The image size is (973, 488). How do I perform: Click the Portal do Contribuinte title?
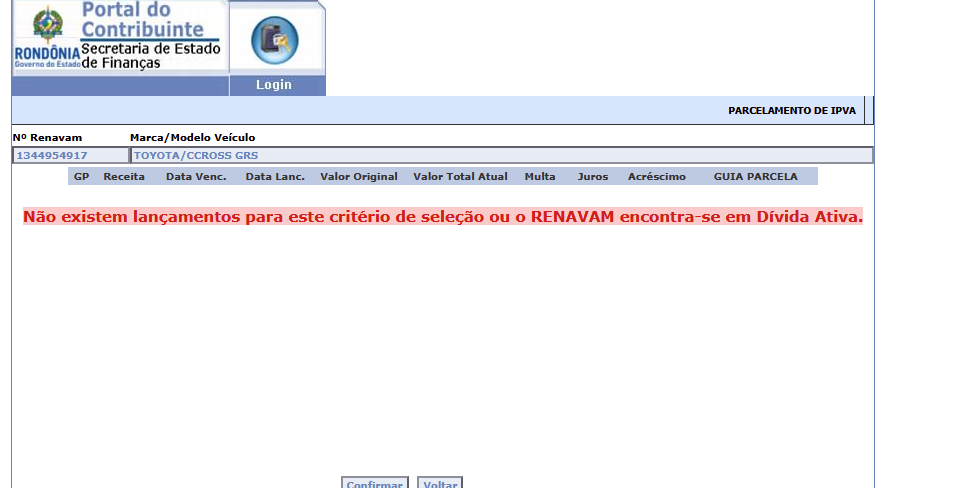155,20
